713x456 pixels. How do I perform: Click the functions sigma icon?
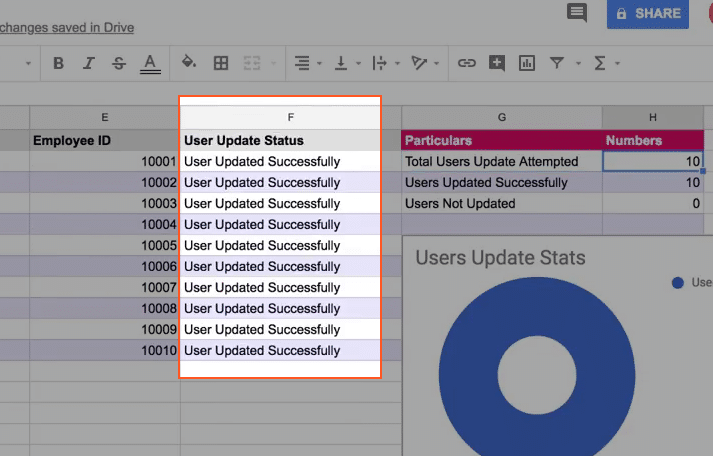[x=600, y=63]
